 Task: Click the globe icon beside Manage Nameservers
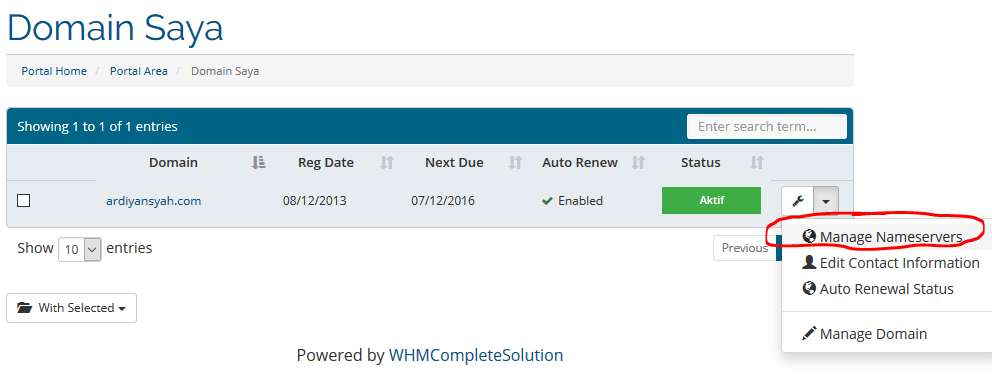809,236
